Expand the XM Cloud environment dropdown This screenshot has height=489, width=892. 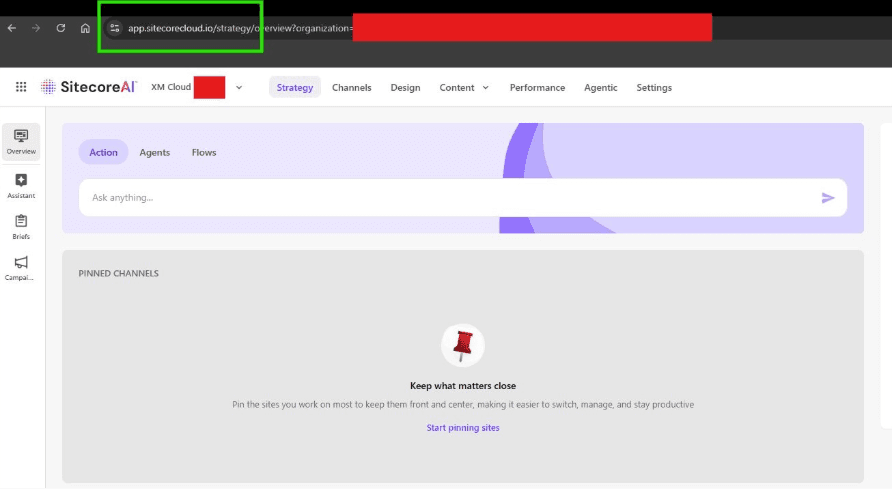pyautogui.click(x=239, y=87)
